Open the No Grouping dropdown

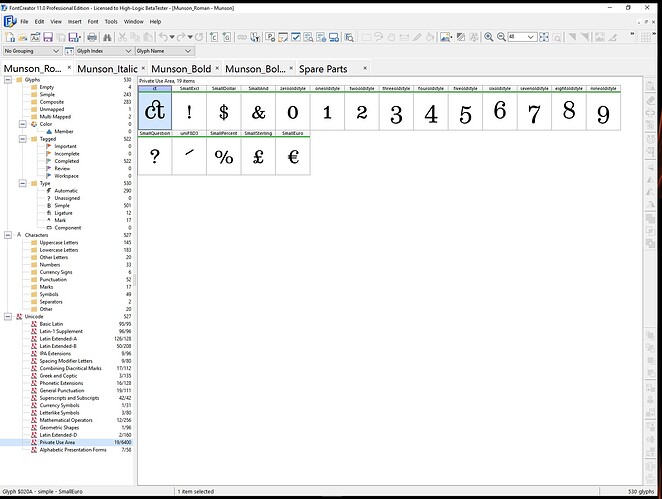click(x=32, y=51)
